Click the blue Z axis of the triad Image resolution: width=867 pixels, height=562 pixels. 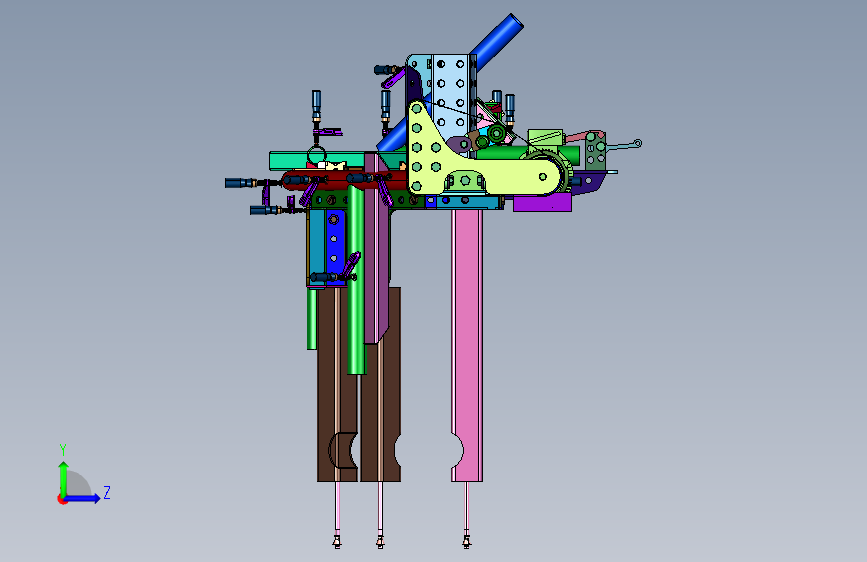pos(83,498)
